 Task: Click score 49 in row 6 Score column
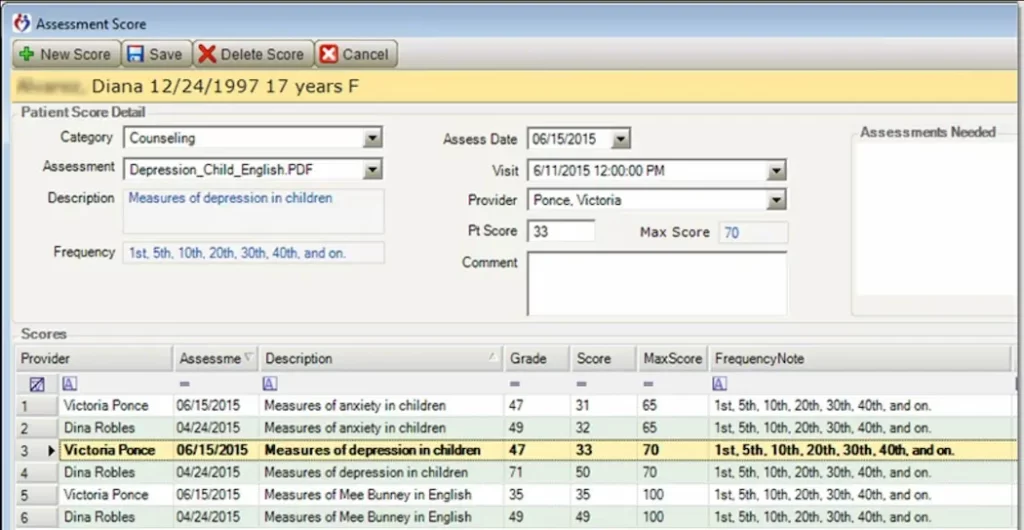coord(583,517)
